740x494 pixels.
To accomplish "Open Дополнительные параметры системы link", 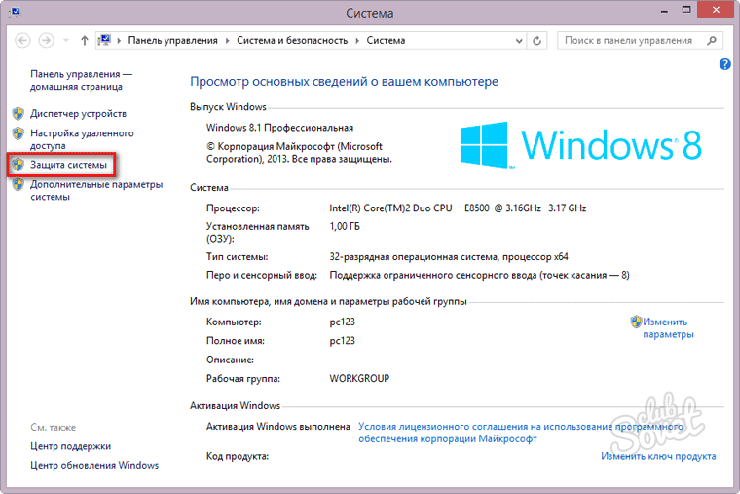I will 95,190.
